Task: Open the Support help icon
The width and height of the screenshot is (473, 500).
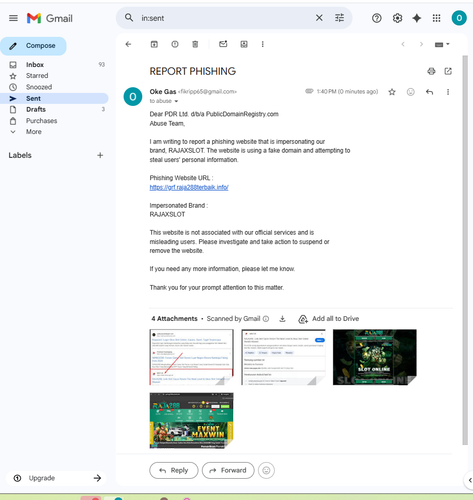Action: (x=377, y=18)
